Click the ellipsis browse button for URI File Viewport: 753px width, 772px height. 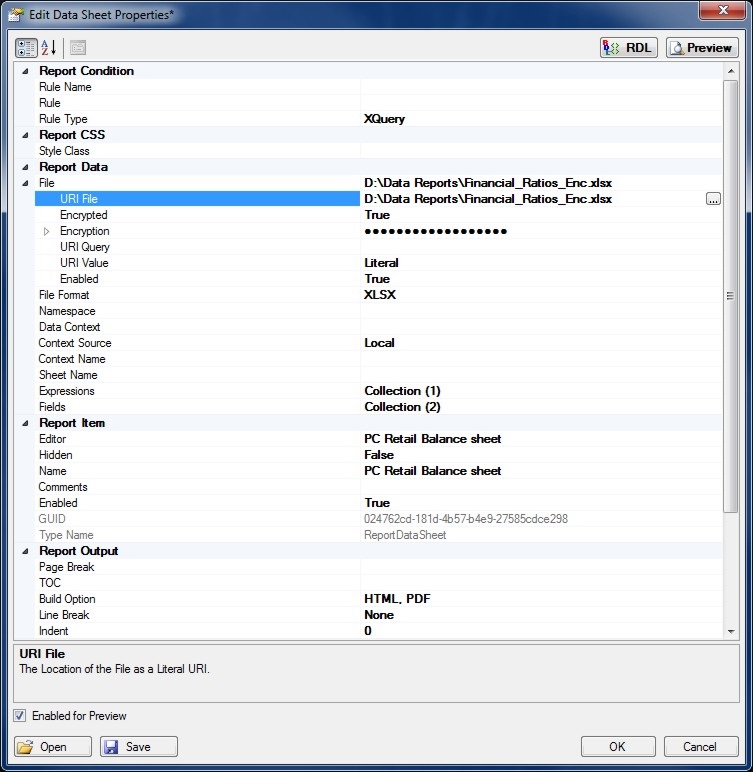point(713,199)
